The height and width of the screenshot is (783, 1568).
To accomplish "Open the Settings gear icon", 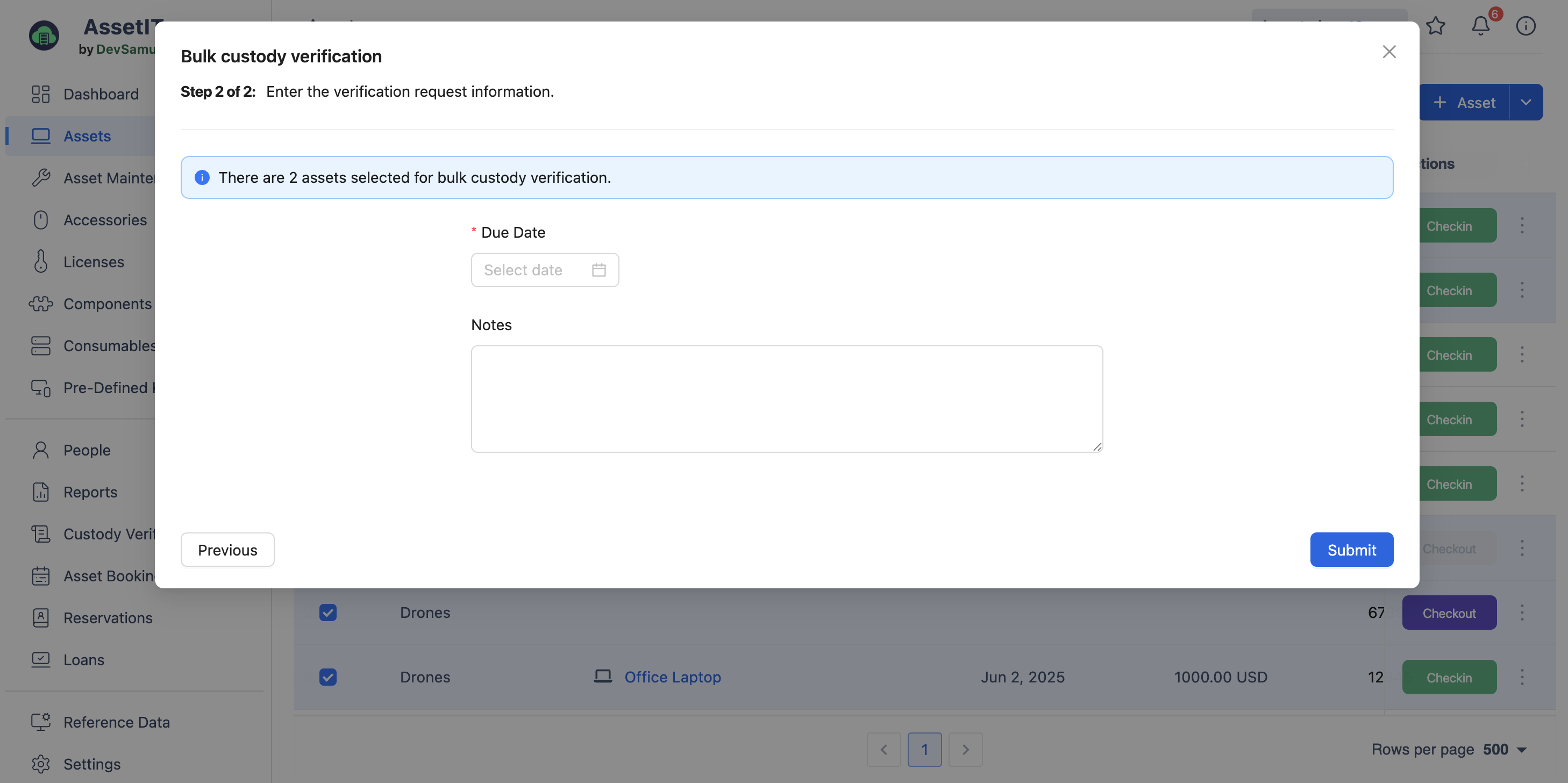I will point(41,764).
